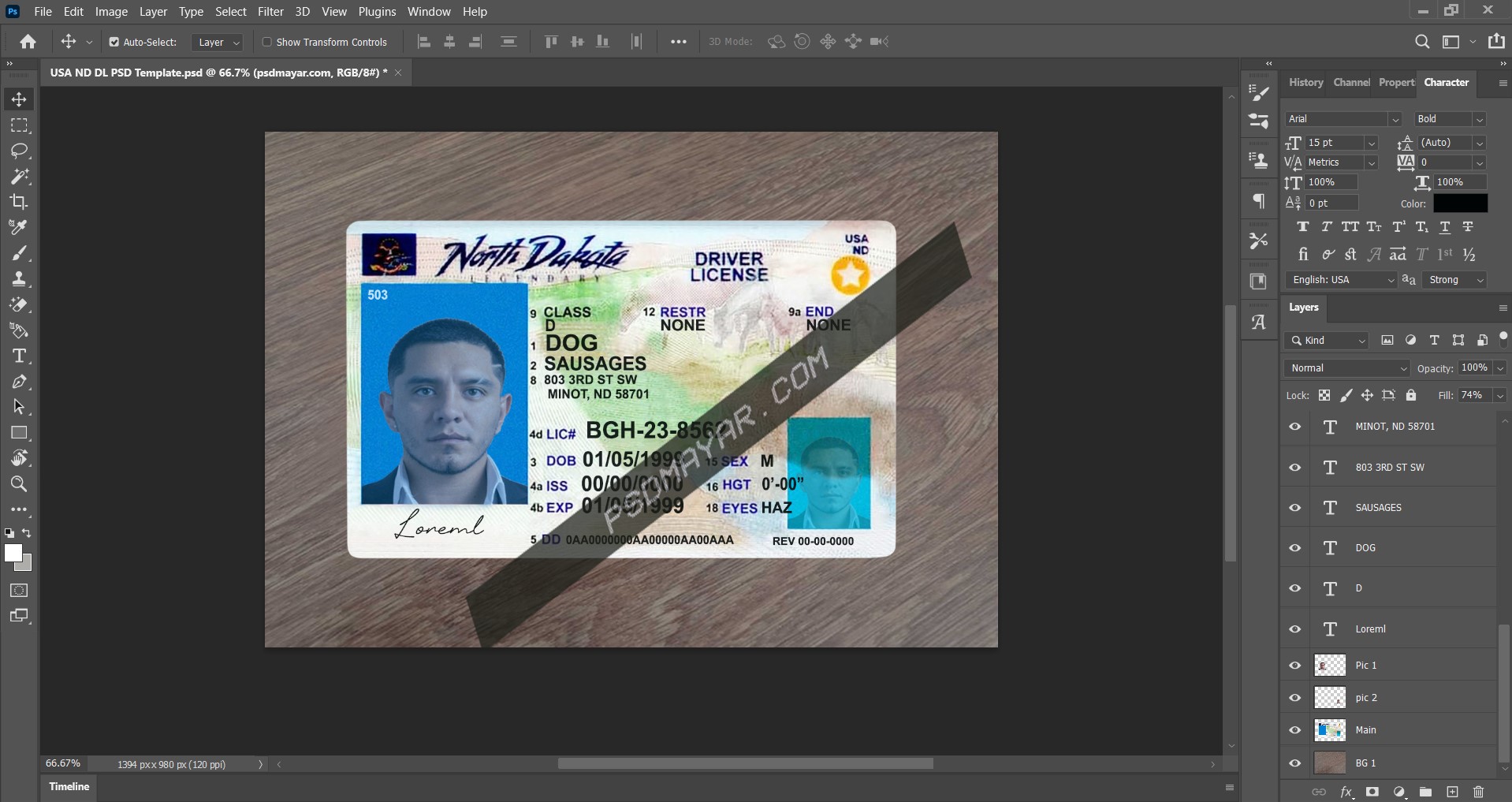Open Search magnifier at top right
Screen dimensions: 1512x802
pyautogui.click(x=1422, y=42)
